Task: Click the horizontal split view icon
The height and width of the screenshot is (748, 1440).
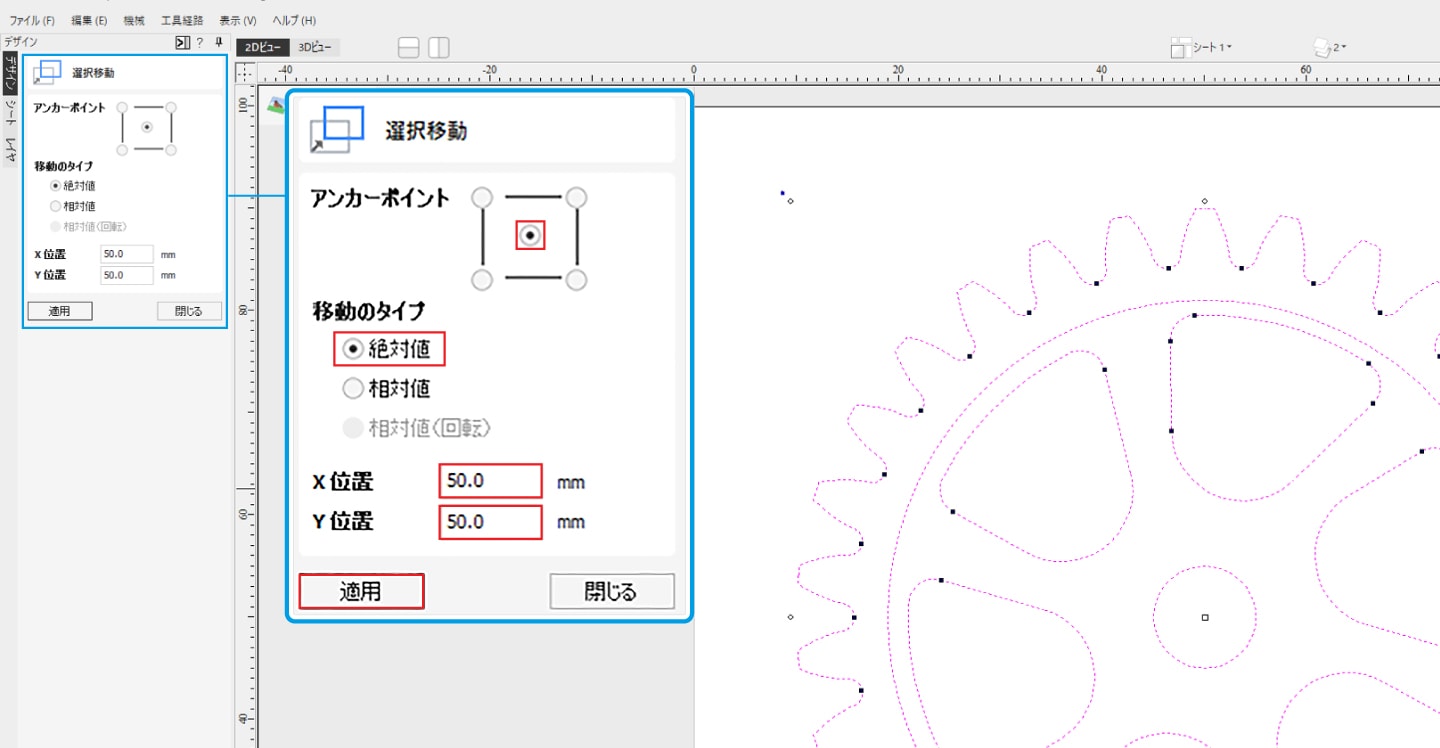Action: 408,48
